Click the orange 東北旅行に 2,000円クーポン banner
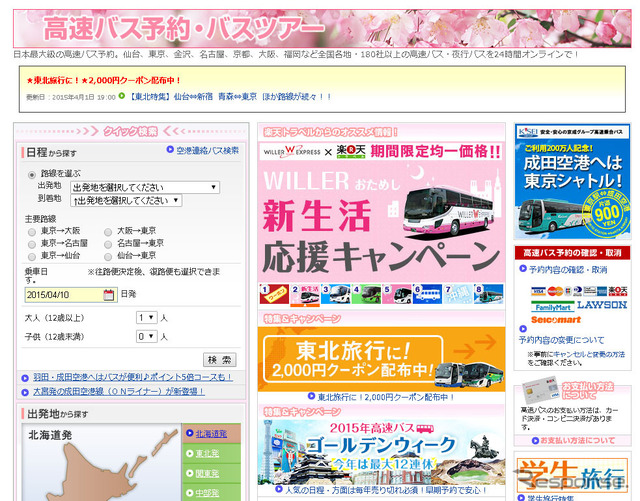640x501 pixels. (x=381, y=359)
